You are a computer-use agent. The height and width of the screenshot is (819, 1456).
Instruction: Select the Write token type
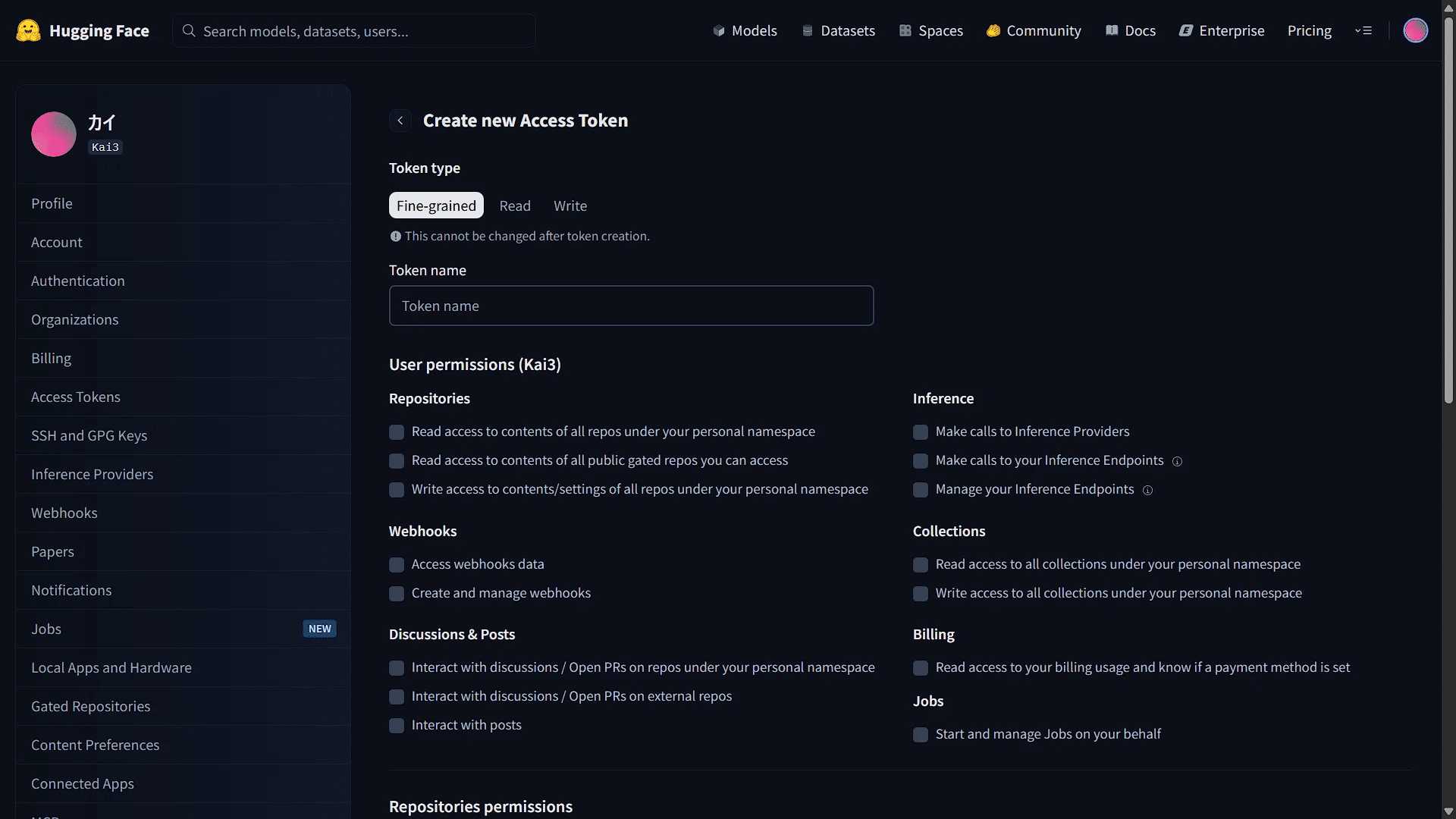570,206
